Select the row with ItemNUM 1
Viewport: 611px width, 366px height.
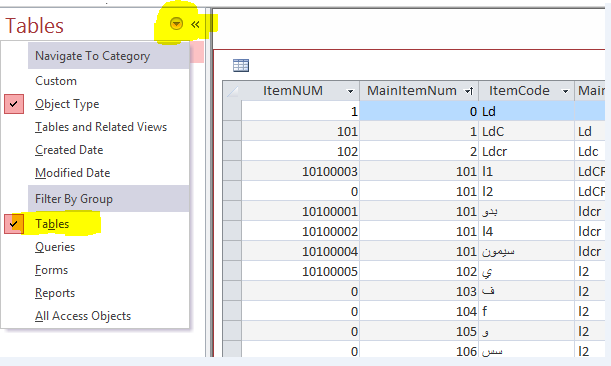coord(232,111)
